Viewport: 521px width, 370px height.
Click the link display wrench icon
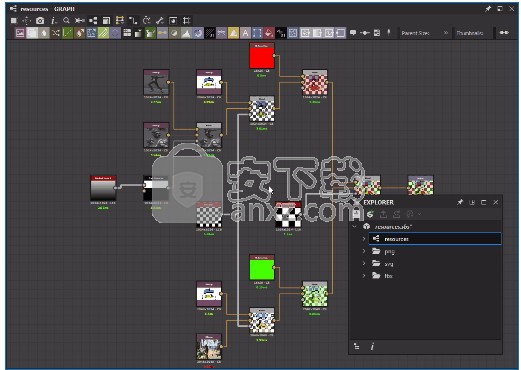pyautogui.click(x=160, y=21)
